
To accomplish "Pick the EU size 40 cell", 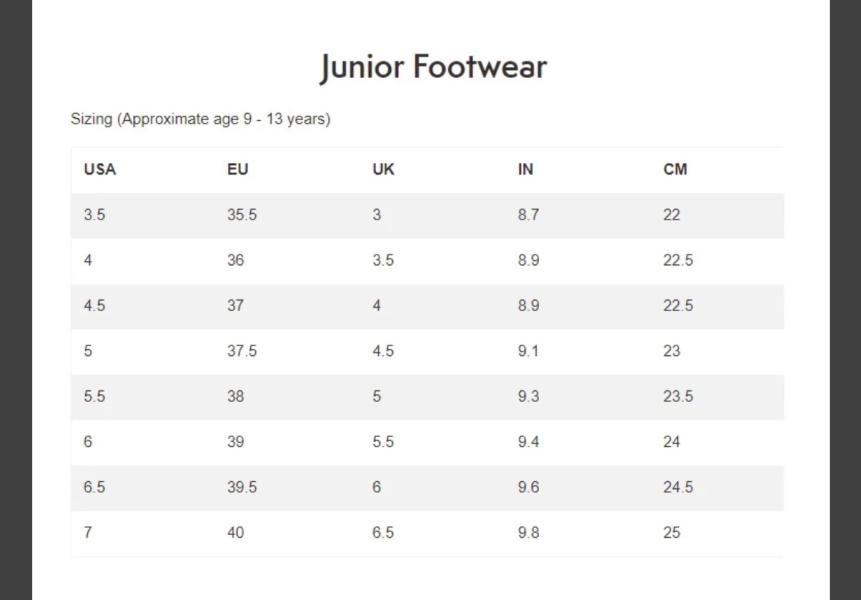I will pyautogui.click(x=235, y=533).
